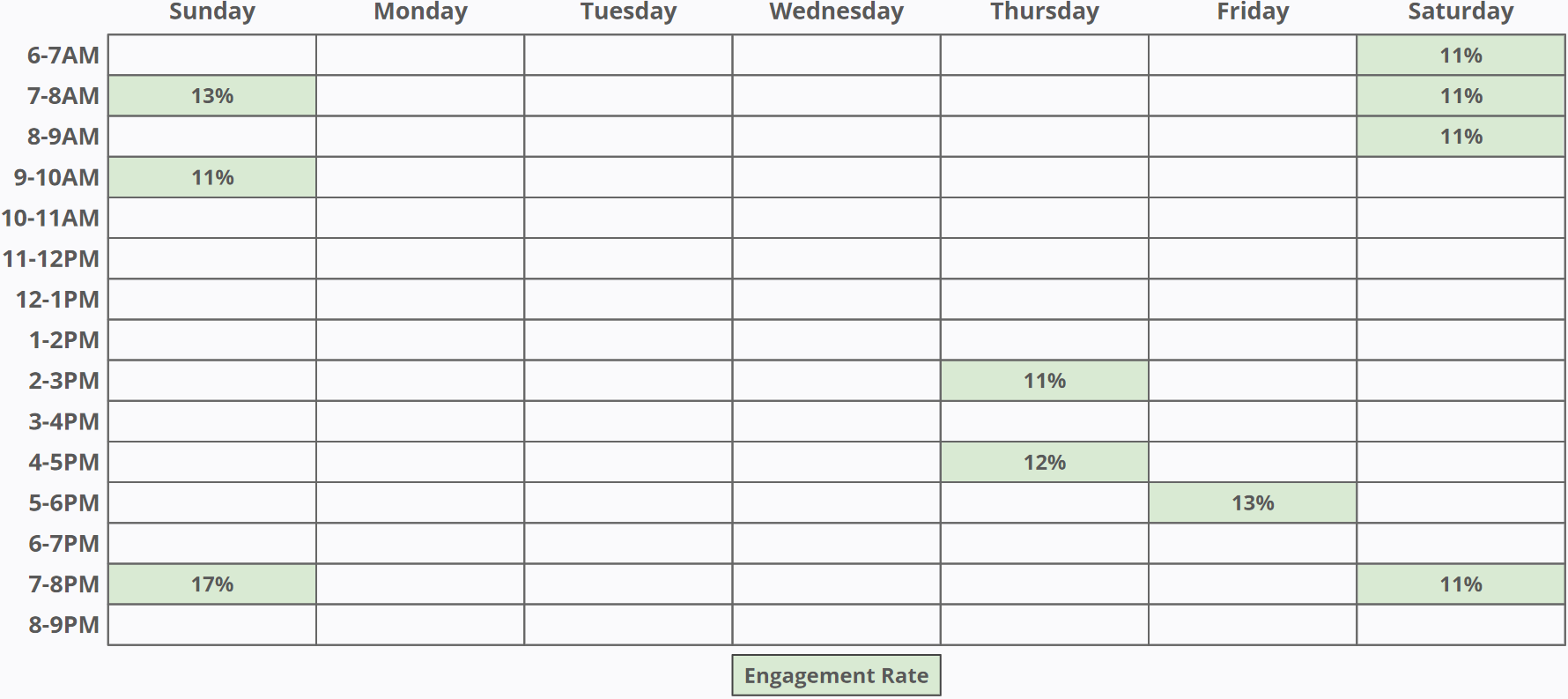The width and height of the screenshot is (1568, 699).
Task: Click Thursday's 11% cell at 2-3PM
Action: click(1045, 381)
